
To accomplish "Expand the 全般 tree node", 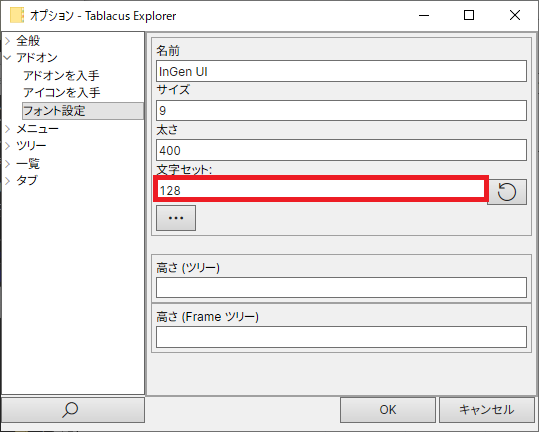I will pyautogui.click(x=8, y=41).
